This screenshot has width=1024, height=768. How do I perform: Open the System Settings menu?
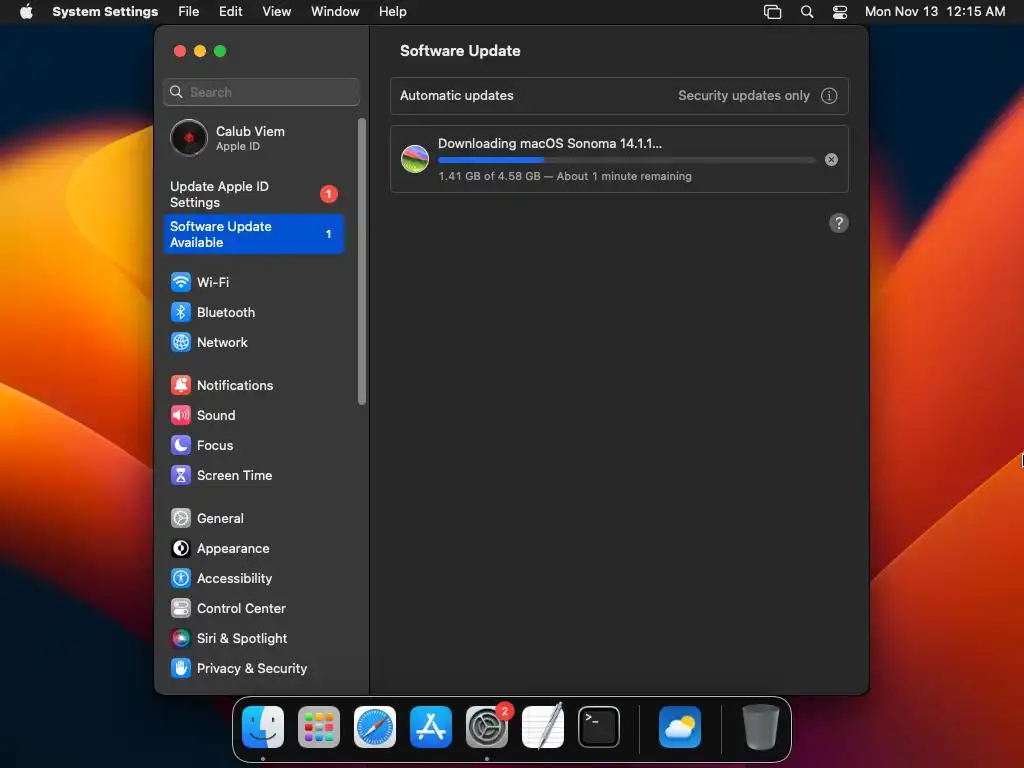click(x=105, y=12)
